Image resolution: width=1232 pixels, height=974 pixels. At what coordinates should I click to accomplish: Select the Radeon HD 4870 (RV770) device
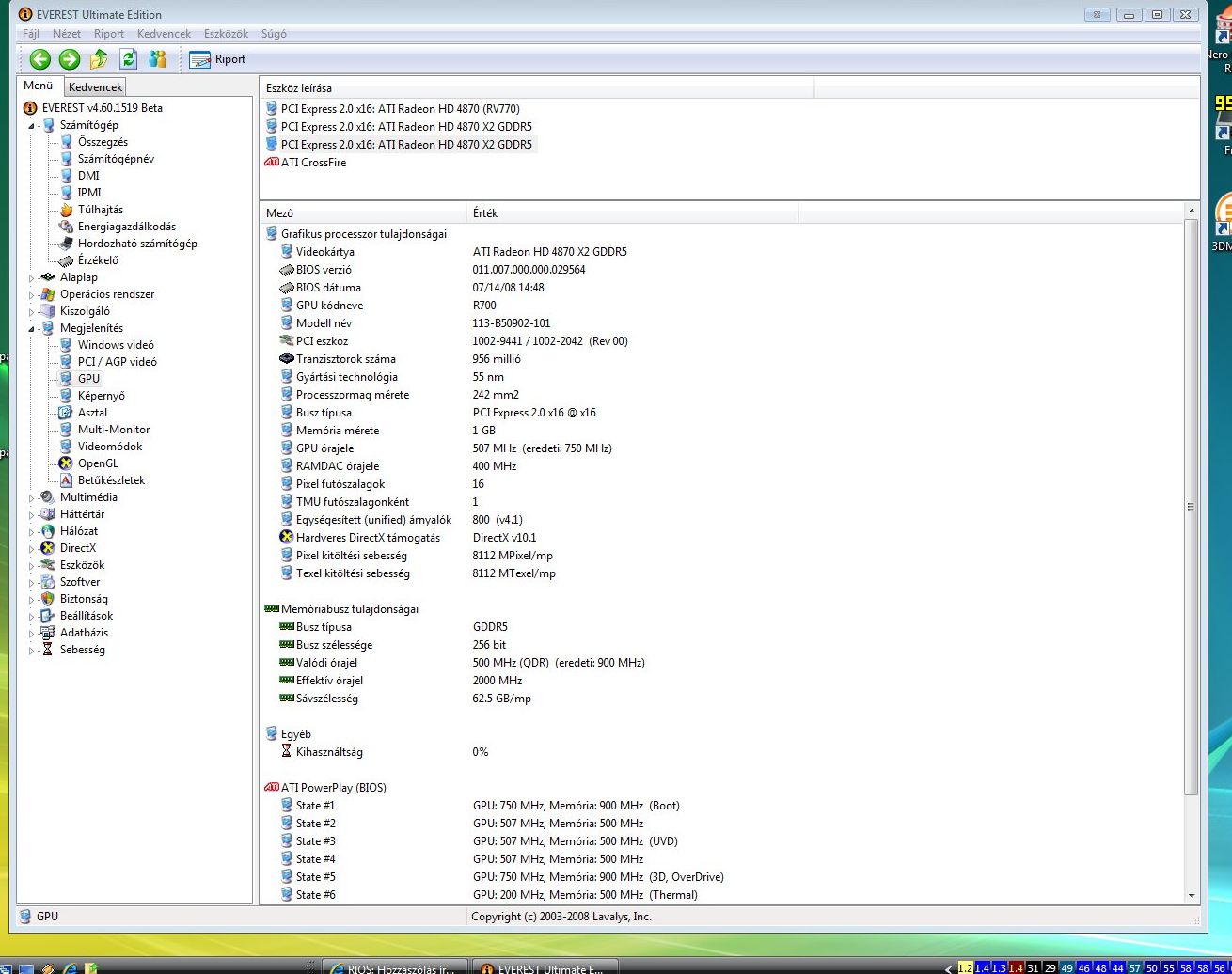coord(400,109)
